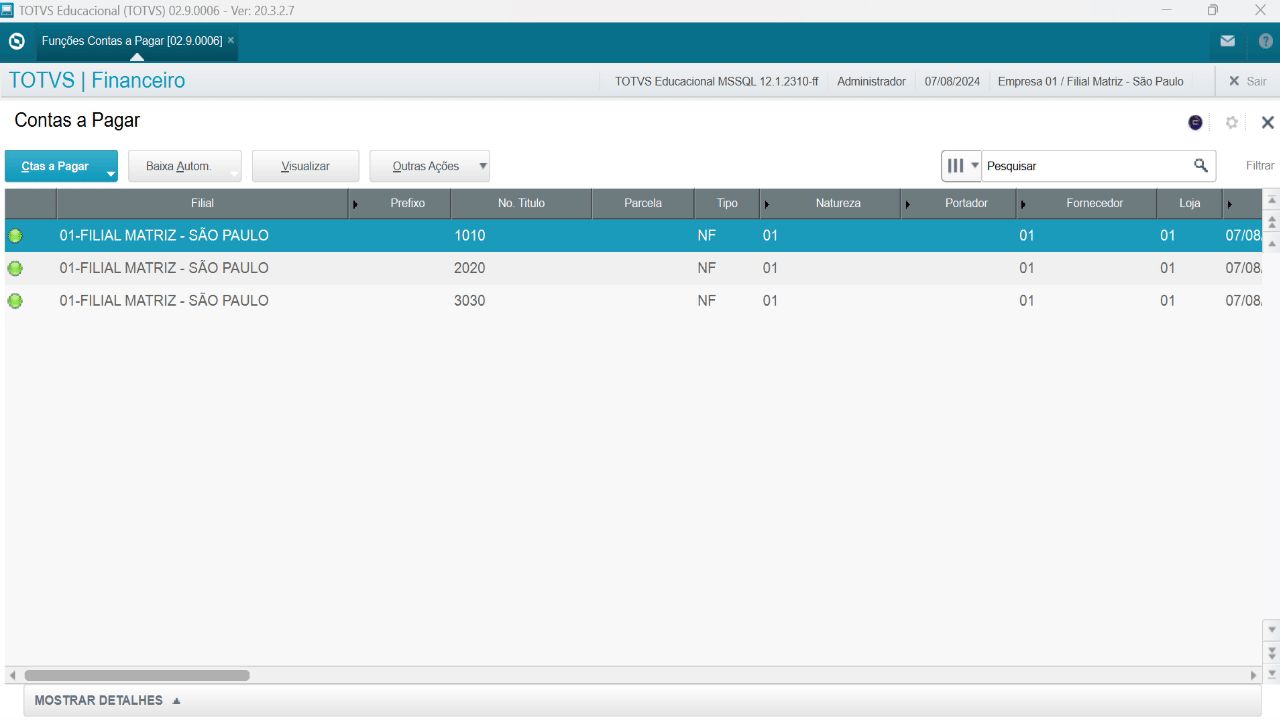The width and height of the screenshot is (1280, 720).
Task: Click the Visualizar button
Action: point(305,166)
